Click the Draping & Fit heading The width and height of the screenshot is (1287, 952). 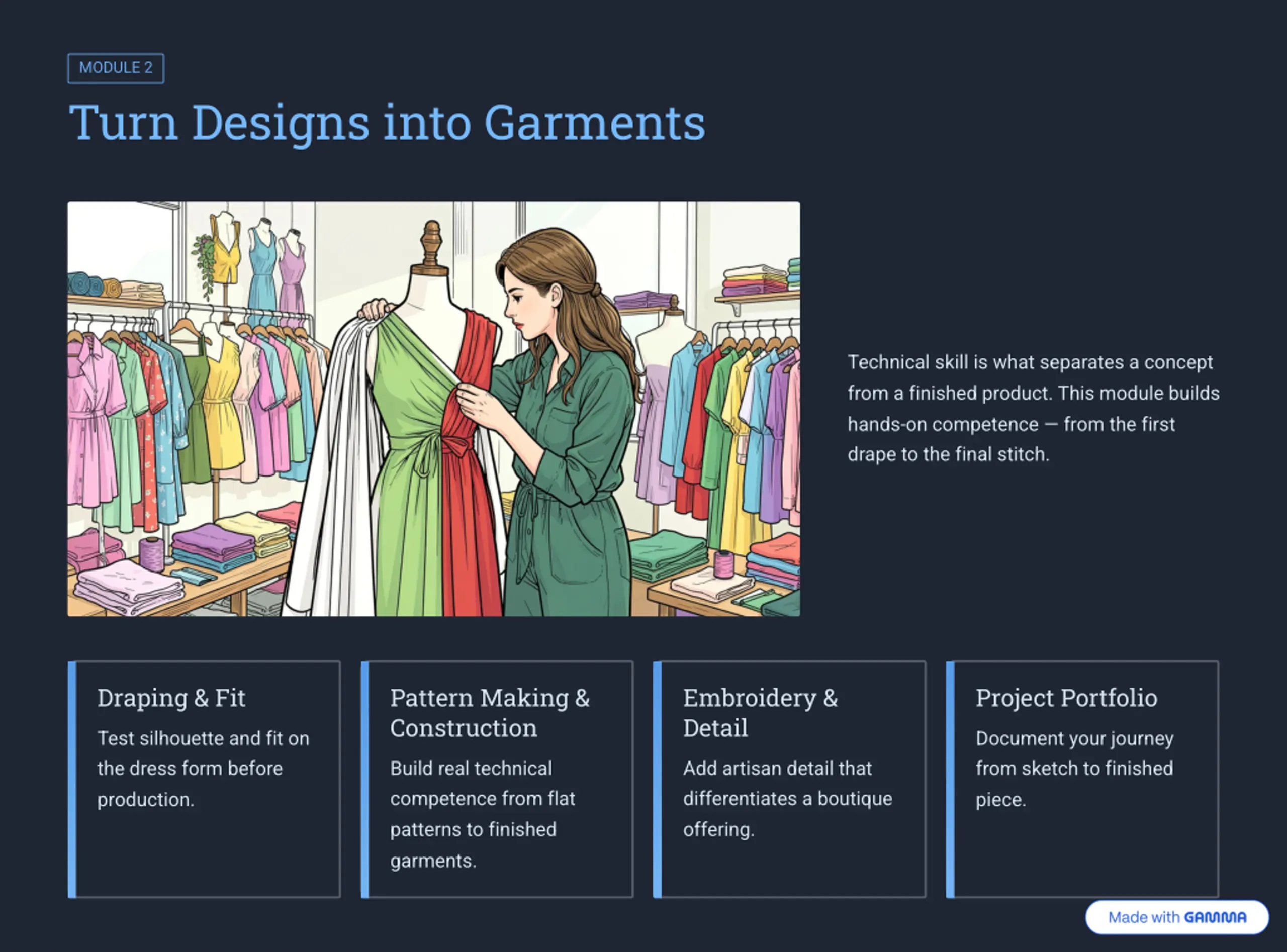coord(171,698)
